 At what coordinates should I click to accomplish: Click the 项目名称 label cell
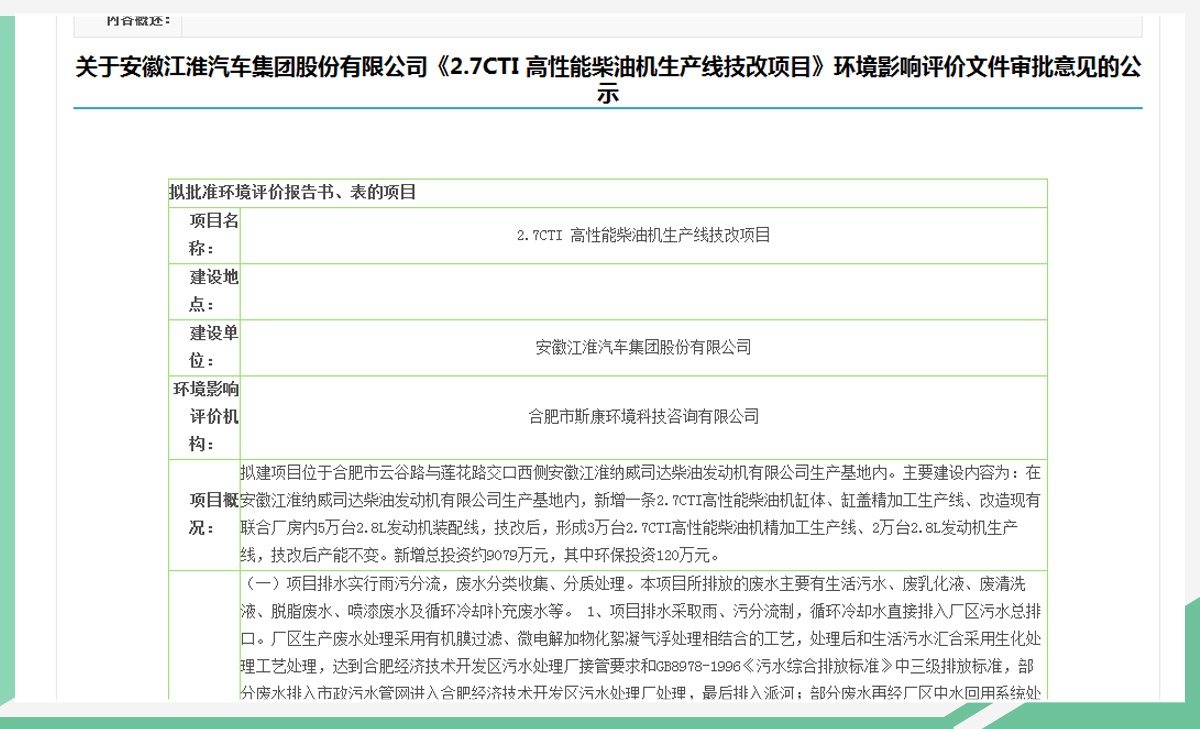tap(205, 235)
